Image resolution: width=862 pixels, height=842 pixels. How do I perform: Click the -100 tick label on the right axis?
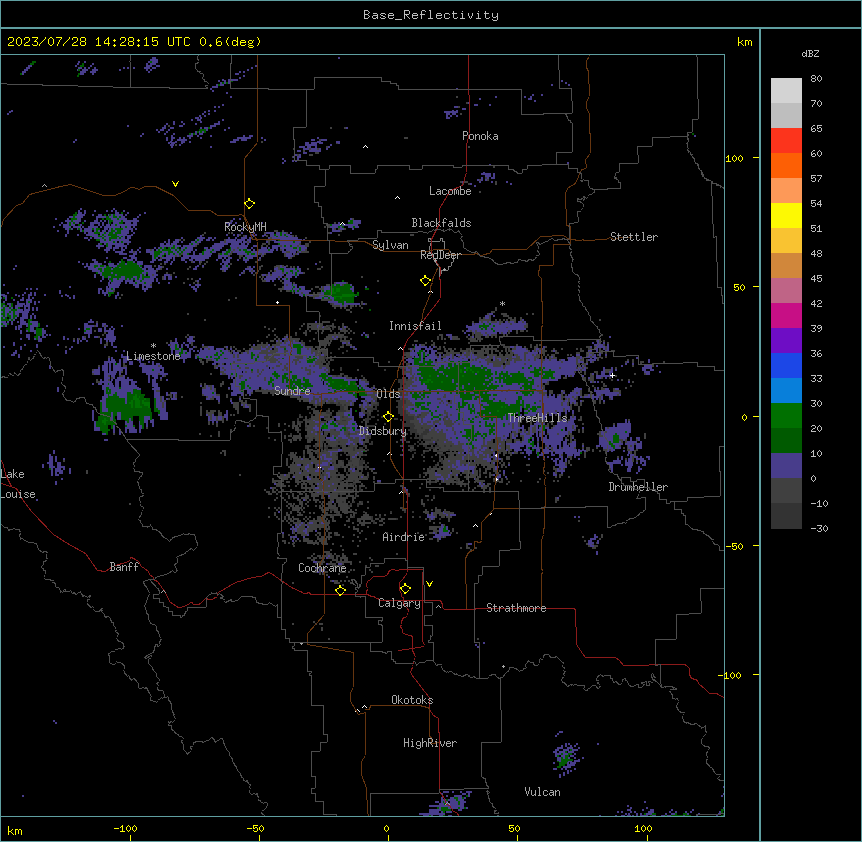(731, 675)
